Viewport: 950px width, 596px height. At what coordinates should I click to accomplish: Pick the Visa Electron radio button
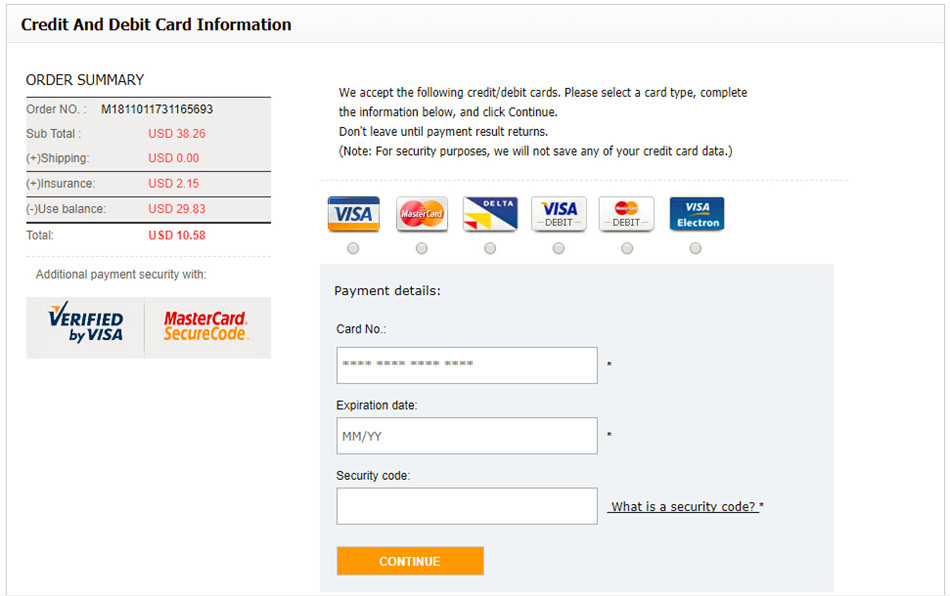[696, 248]
